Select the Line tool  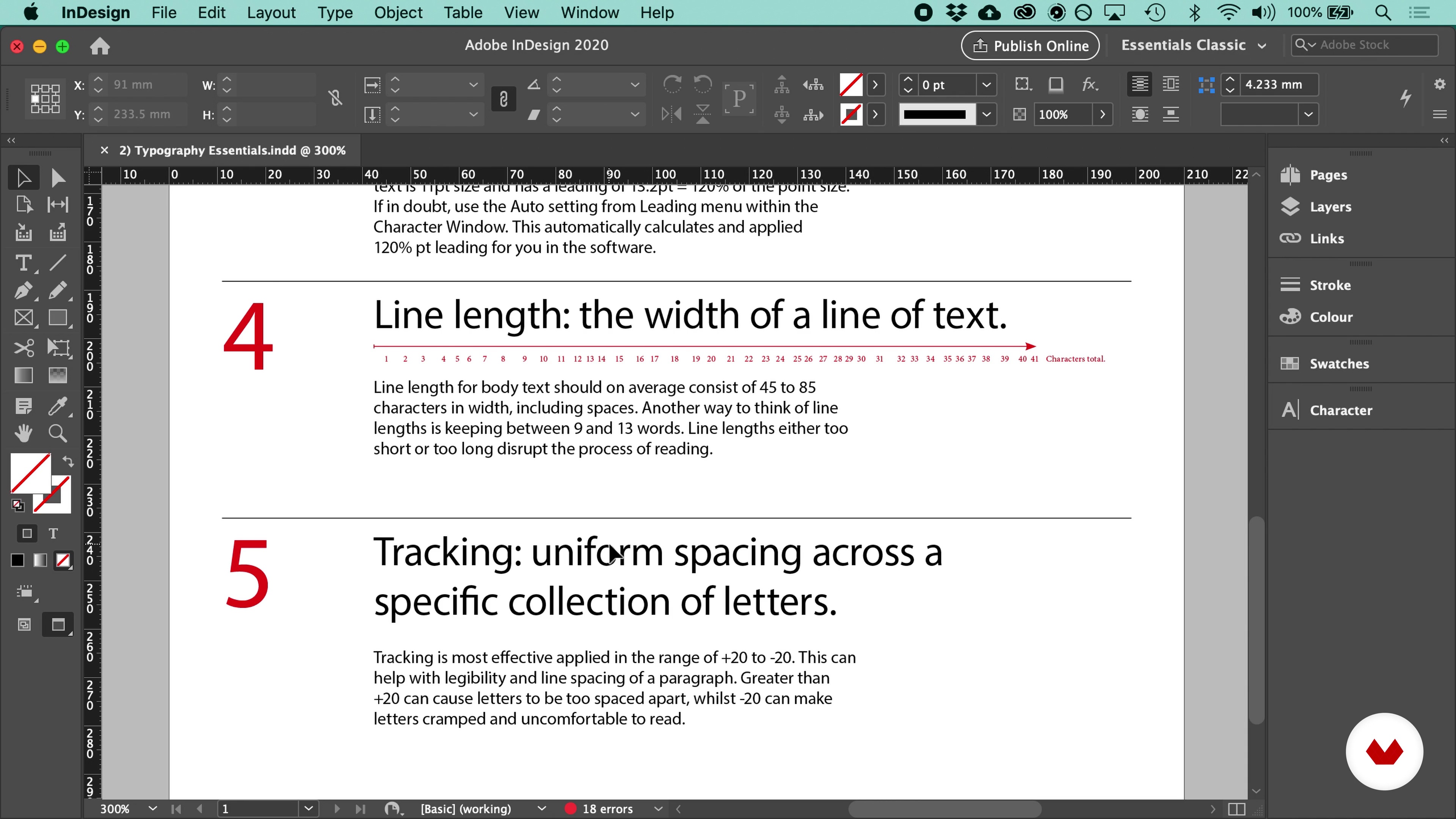pyautogui.click(x=58, y=263)
